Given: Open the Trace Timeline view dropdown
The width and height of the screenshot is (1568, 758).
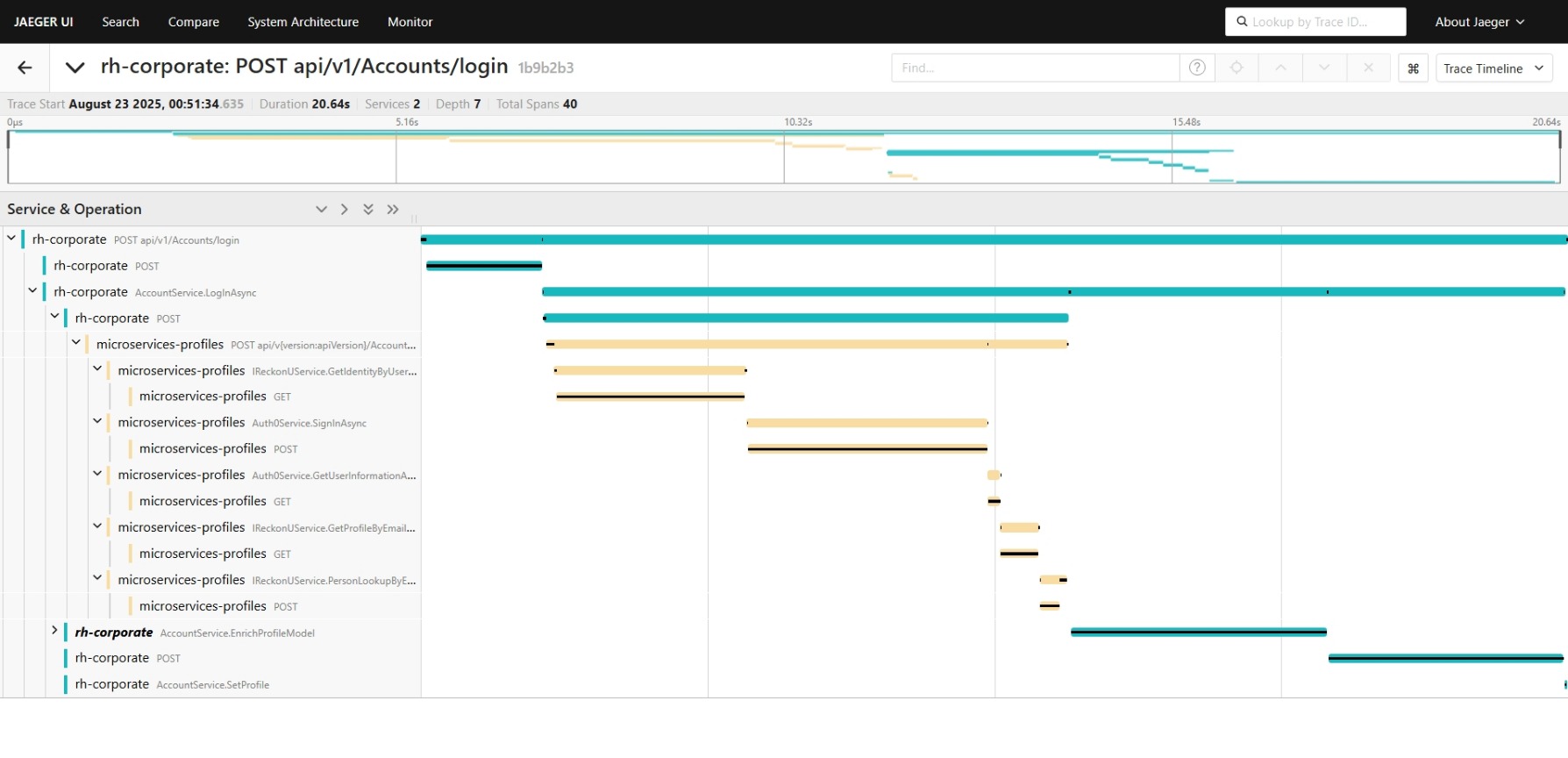Looking at the screenshot, I should pyautogui.click(x=1493, y=68).
